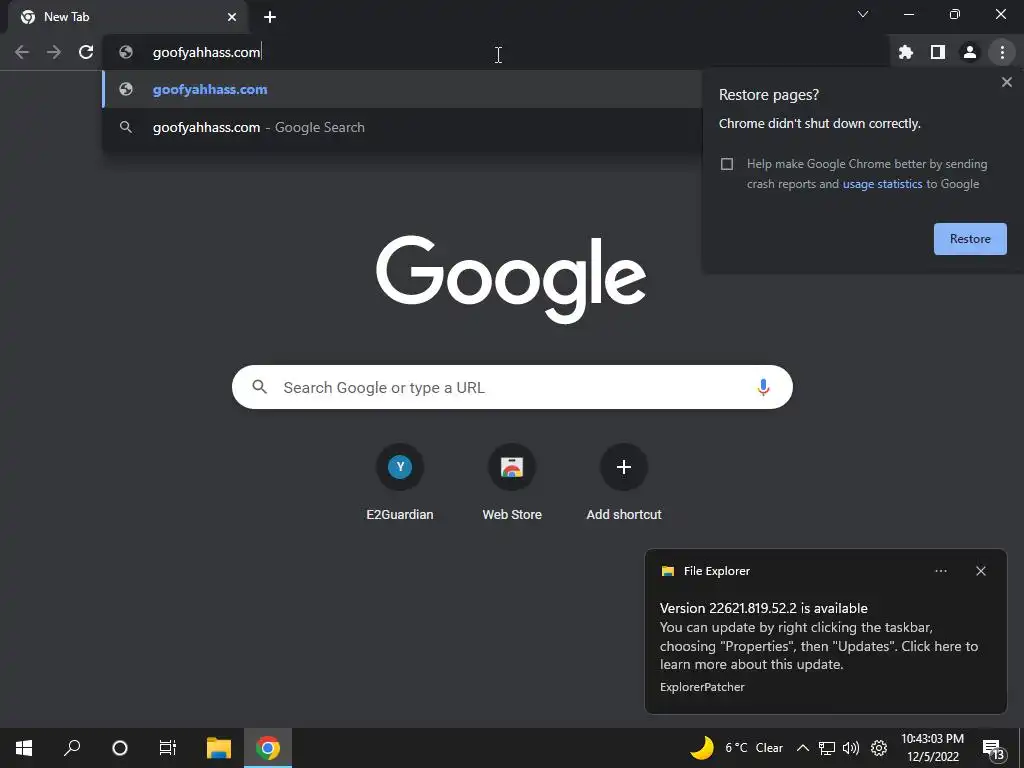Start voice search with microphone icon
Image resolution: width=1024 pixels, height=768 pixels.
pos(763,387)
